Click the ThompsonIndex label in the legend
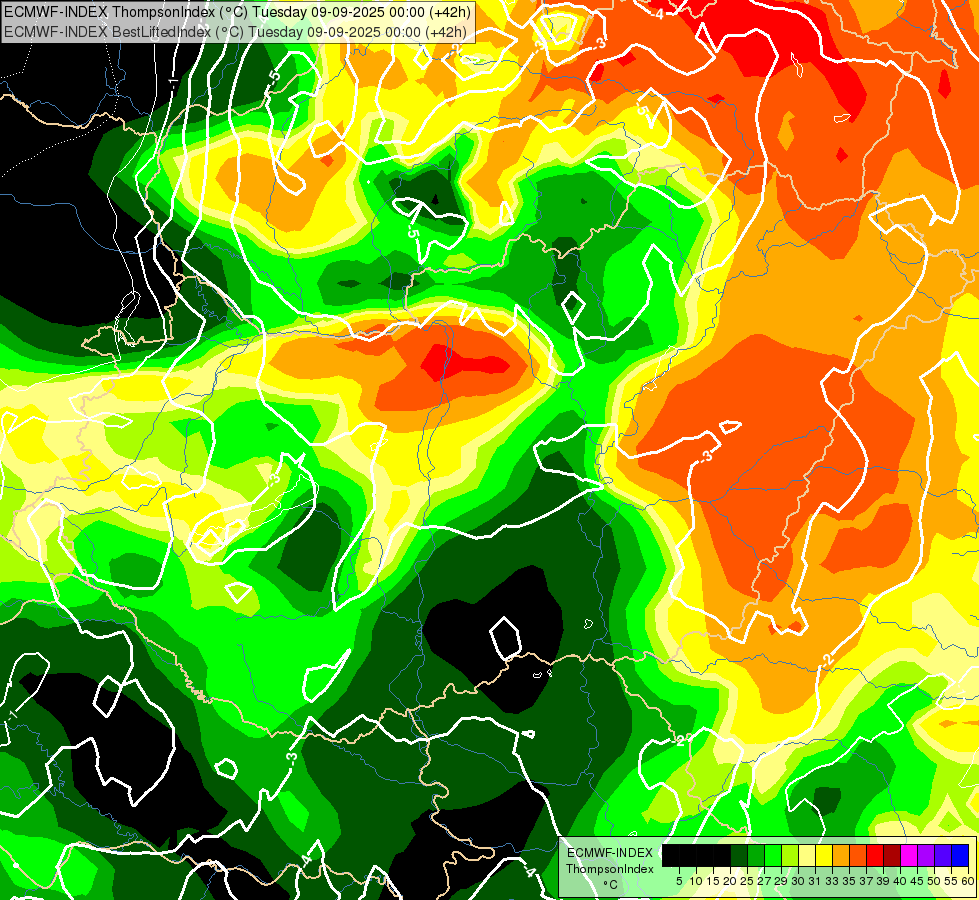Screen dimensions: 979x900 tap(610, 869)
